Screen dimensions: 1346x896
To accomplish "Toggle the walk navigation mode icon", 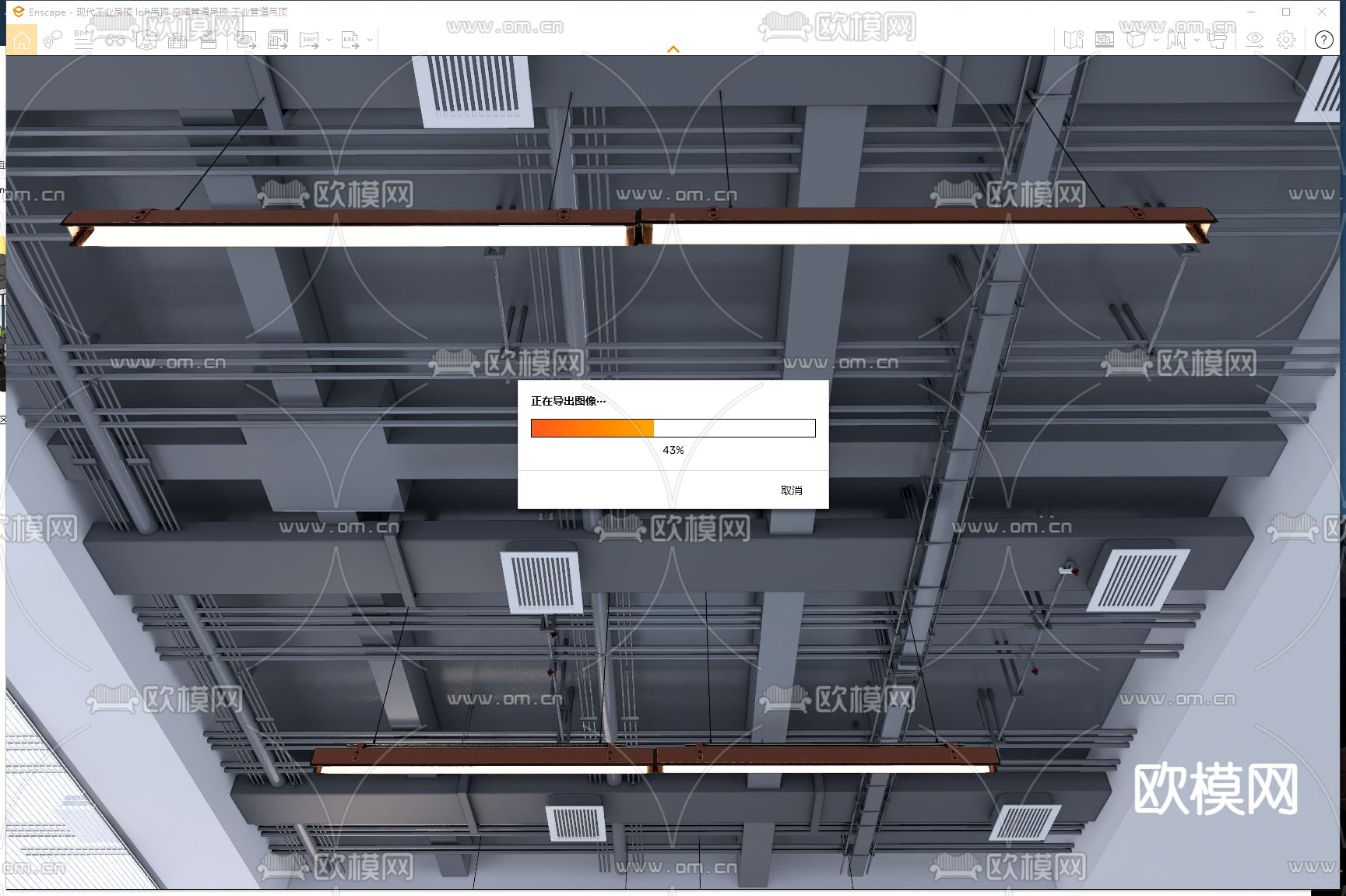I will (x=1176, y=40).
